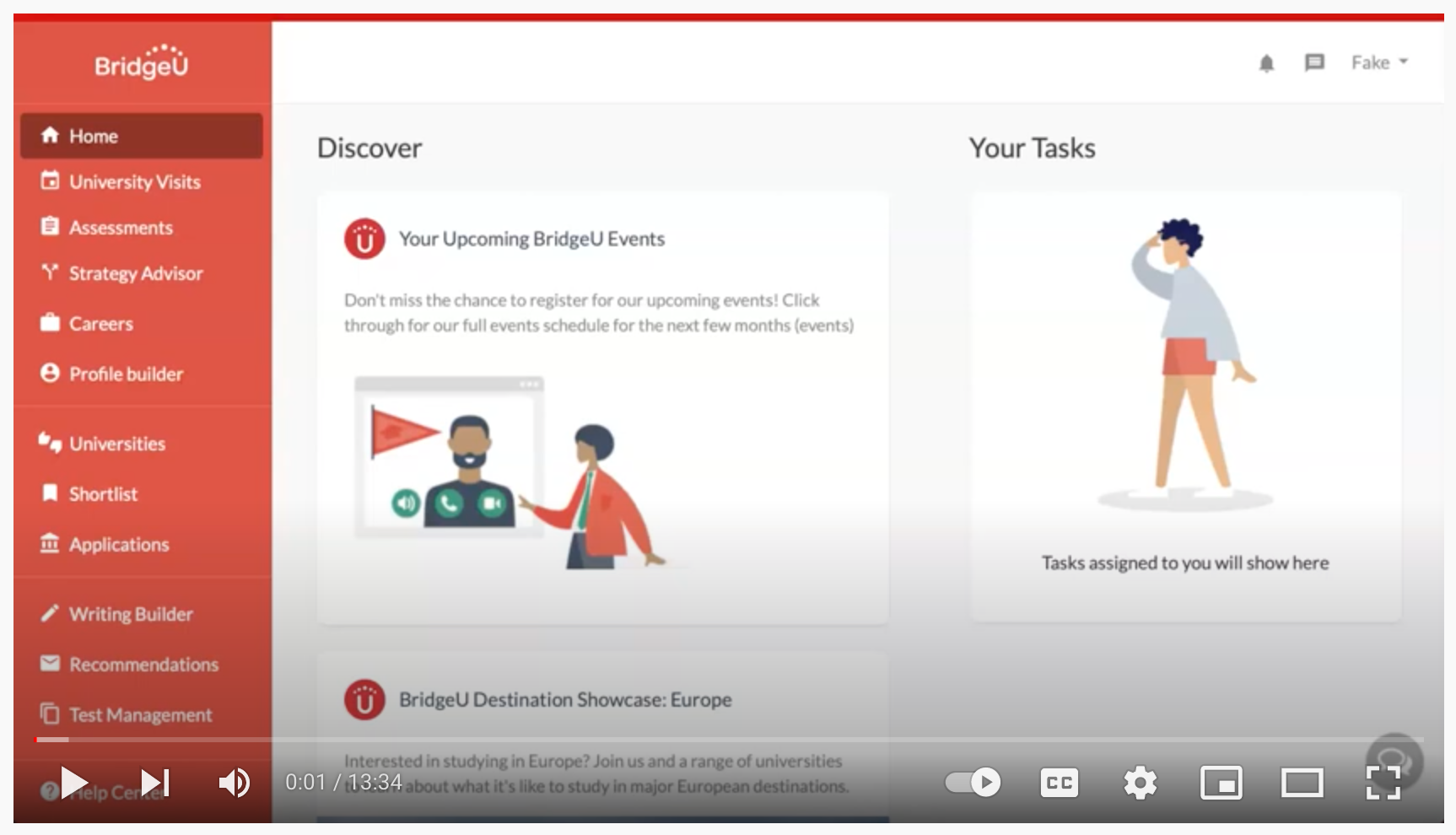This screenshot has width=1456, height=835.
Task: Open Shortlist from the sidebar label
Action: 103,494
